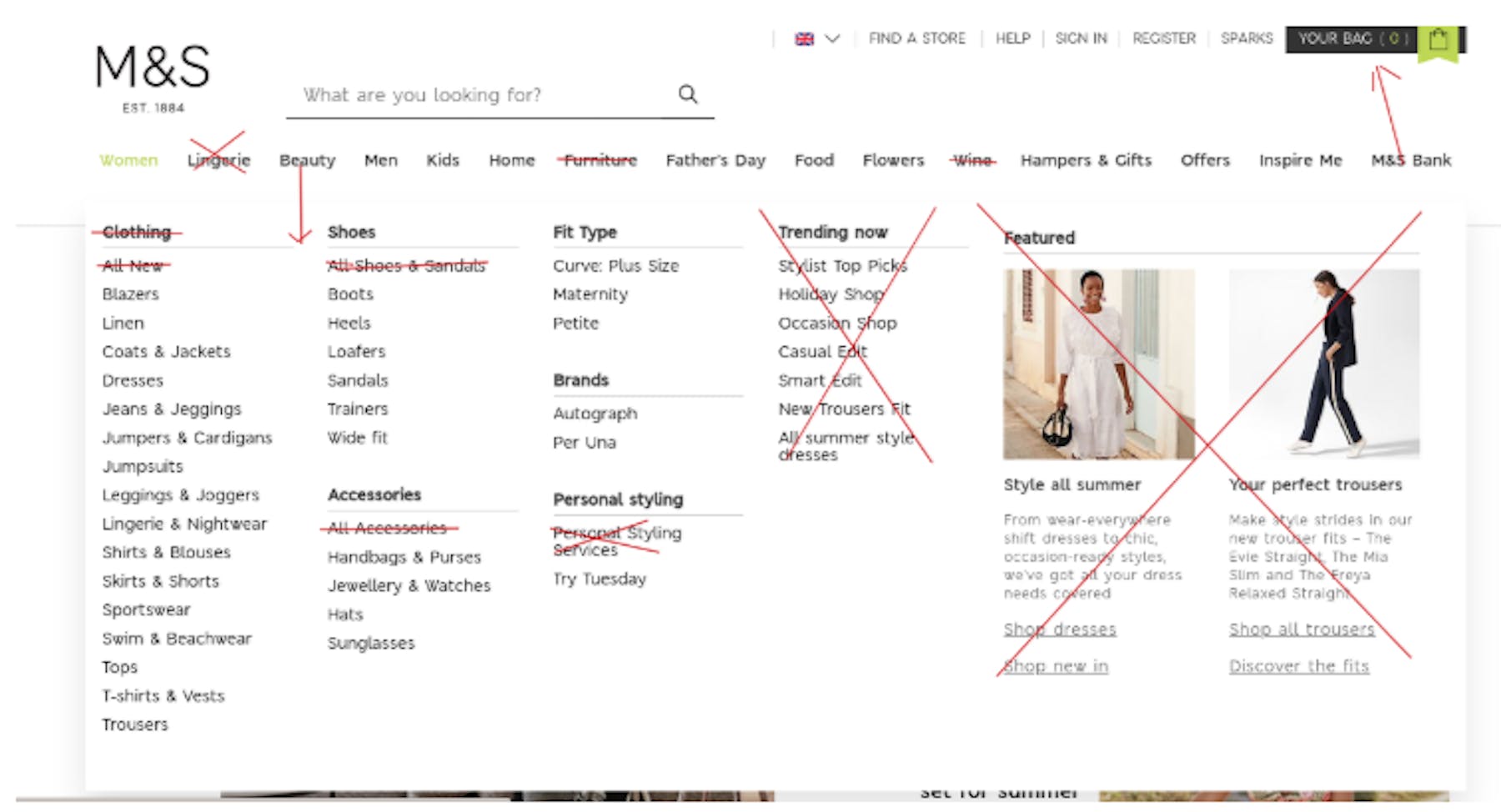Screen dimensions: 1501x812
Task: Open the Furniture menu
Action: [600, 160]
